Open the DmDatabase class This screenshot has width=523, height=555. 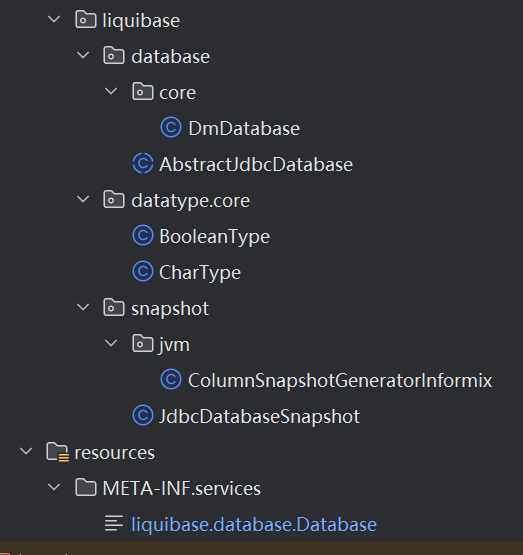pyautogui.click(x=244, y=128)
